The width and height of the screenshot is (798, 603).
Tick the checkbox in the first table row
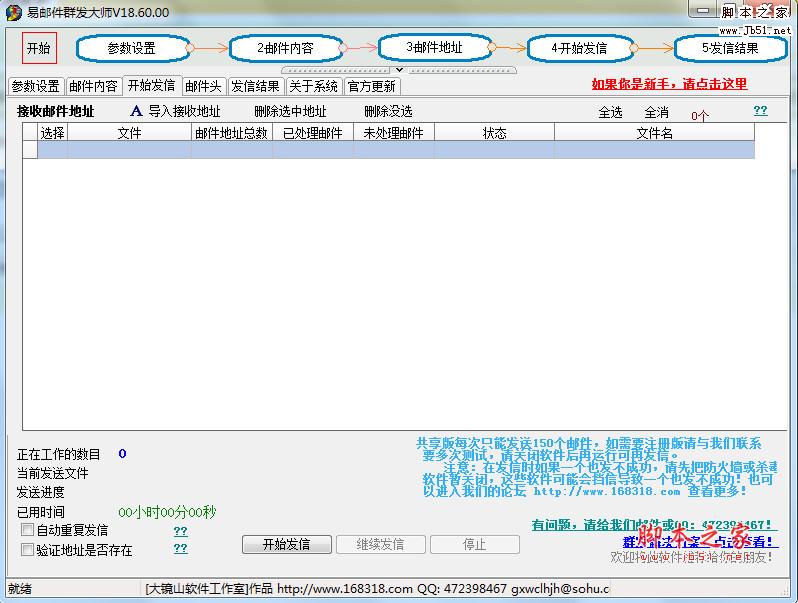click(x=52, y=150)
